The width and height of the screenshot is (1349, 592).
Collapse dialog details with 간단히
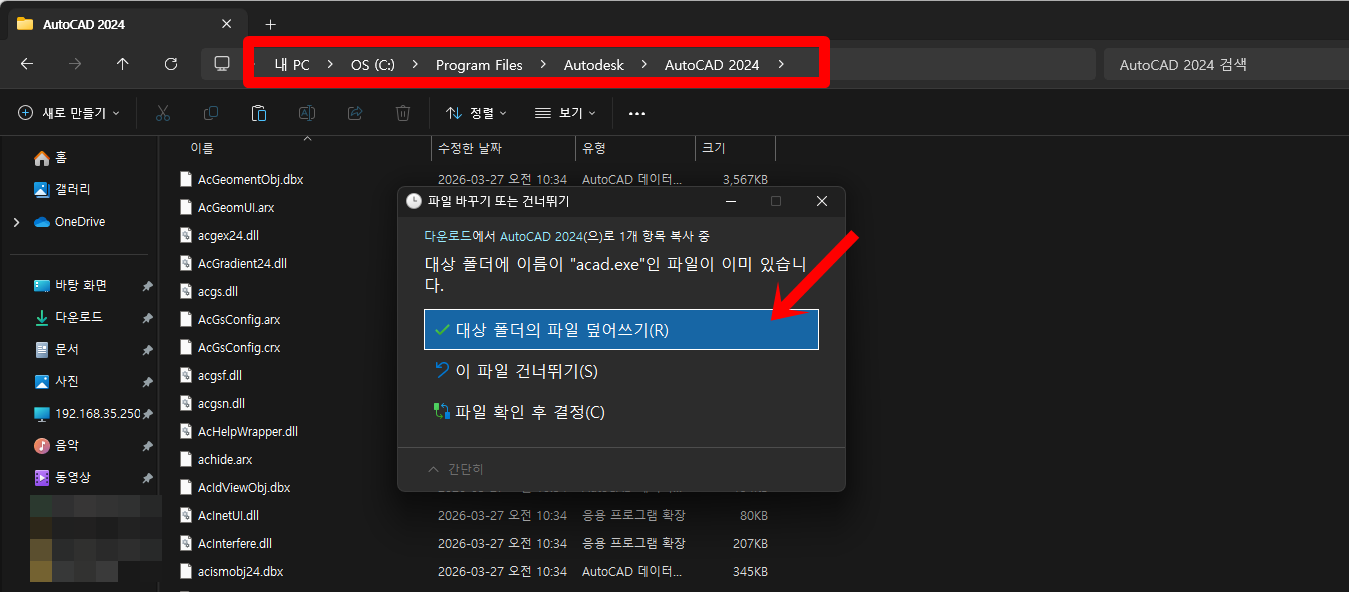[x=455, y=469]
